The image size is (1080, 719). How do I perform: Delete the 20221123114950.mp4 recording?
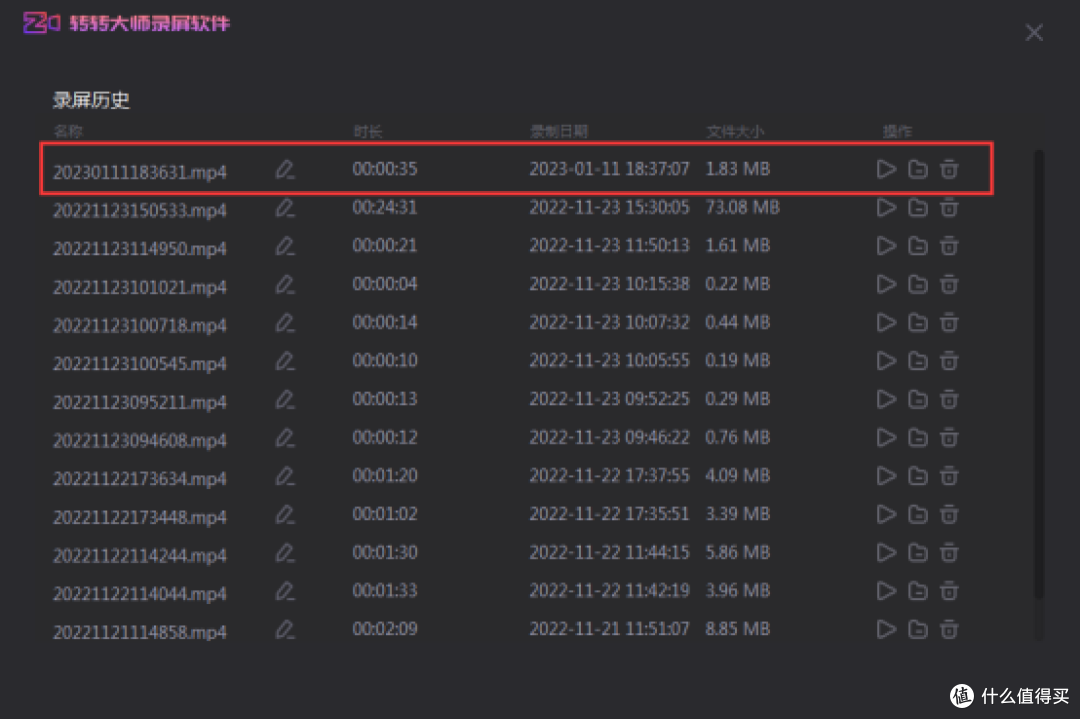tap(948, 246)
